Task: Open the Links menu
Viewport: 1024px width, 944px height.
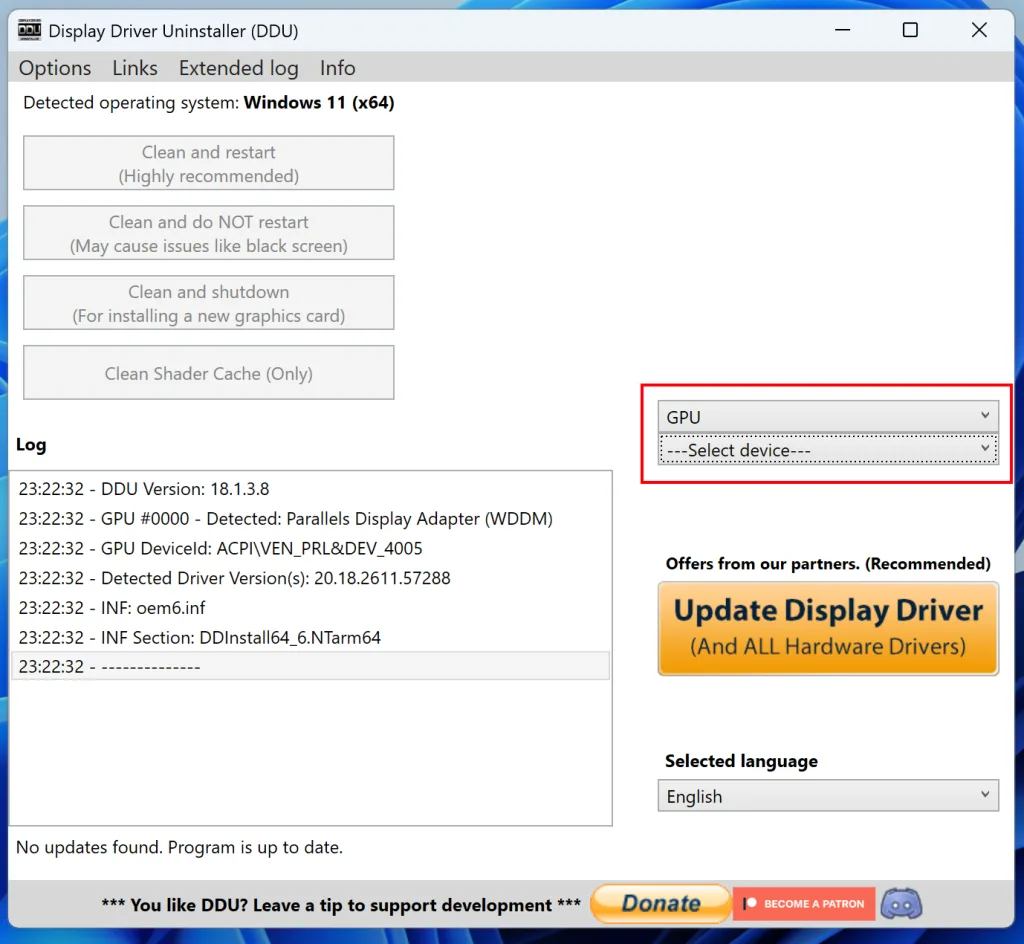Action: pyautogui.click(x=135, y=68)
